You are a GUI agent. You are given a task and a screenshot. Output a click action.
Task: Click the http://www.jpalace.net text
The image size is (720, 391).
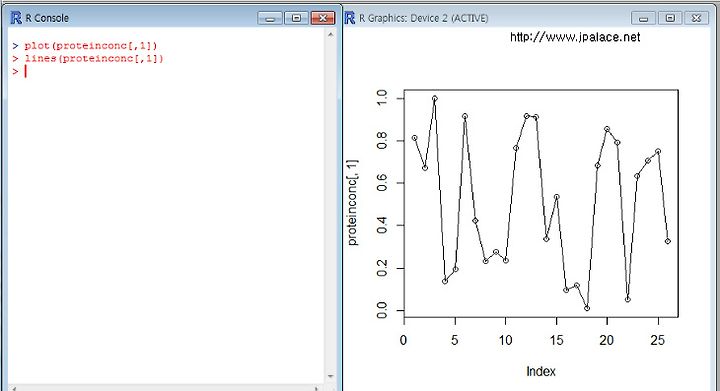575,37
